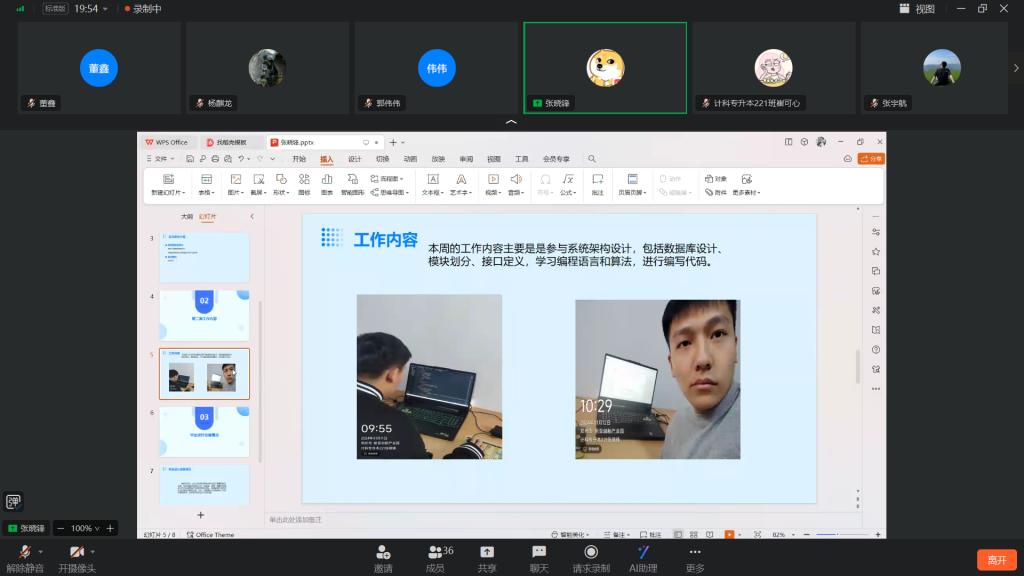Expand camera options arrow beside 开摄像头
The width and height of the screenshot is (1024, 576).
point(93,551)
